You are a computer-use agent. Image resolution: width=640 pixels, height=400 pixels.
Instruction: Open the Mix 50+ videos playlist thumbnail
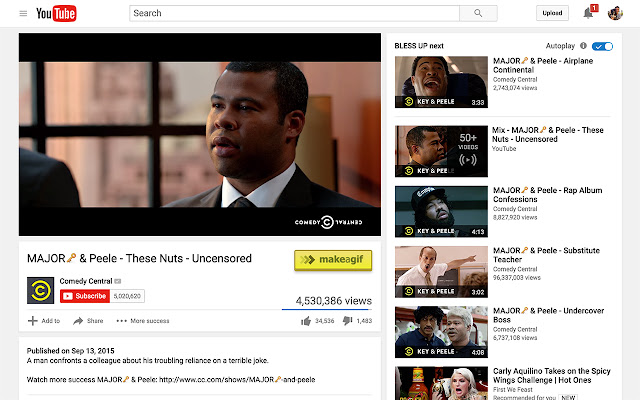(441, 151)
